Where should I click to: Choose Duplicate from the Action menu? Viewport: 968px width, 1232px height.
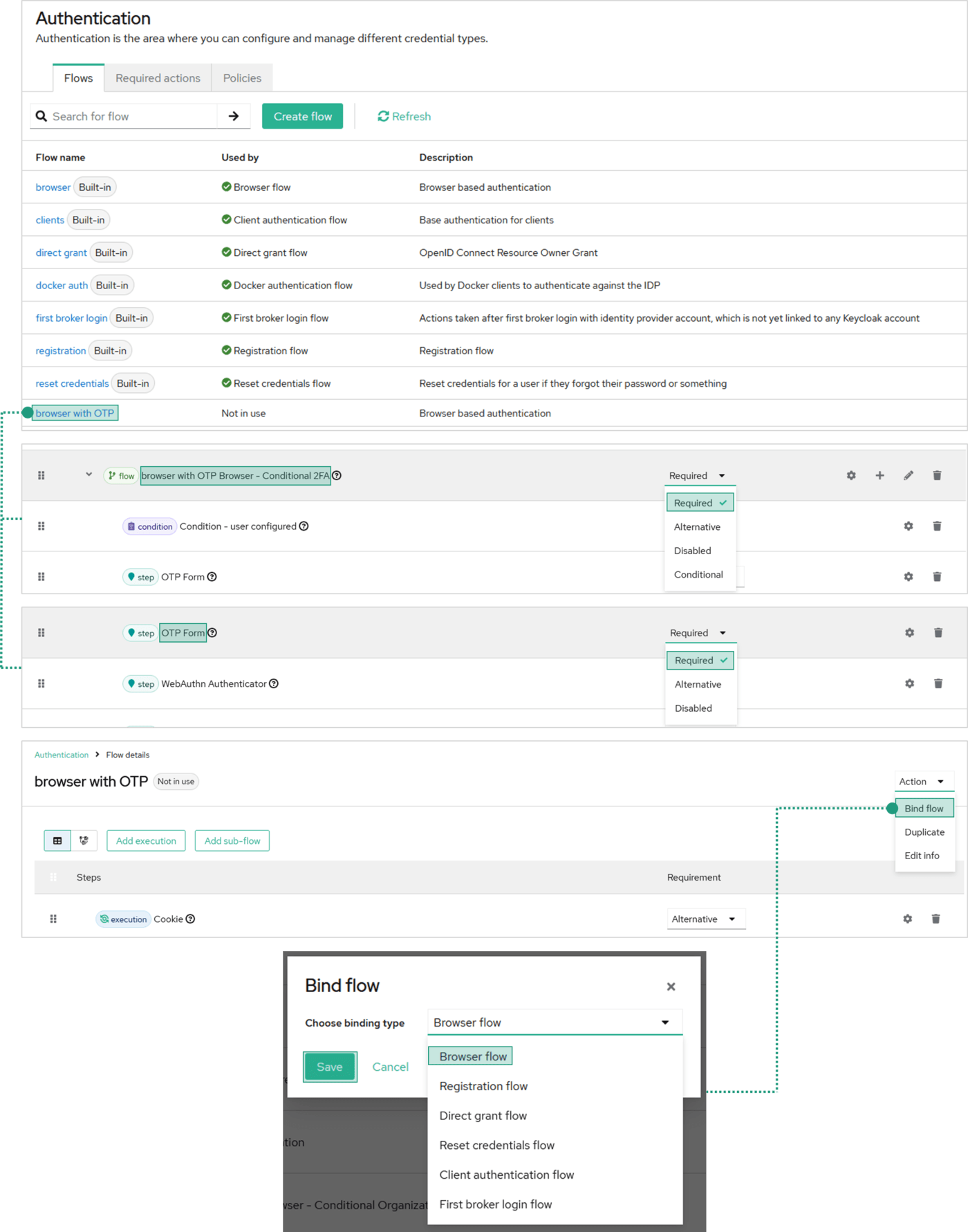pyautogui.click(x=924, y=832)
